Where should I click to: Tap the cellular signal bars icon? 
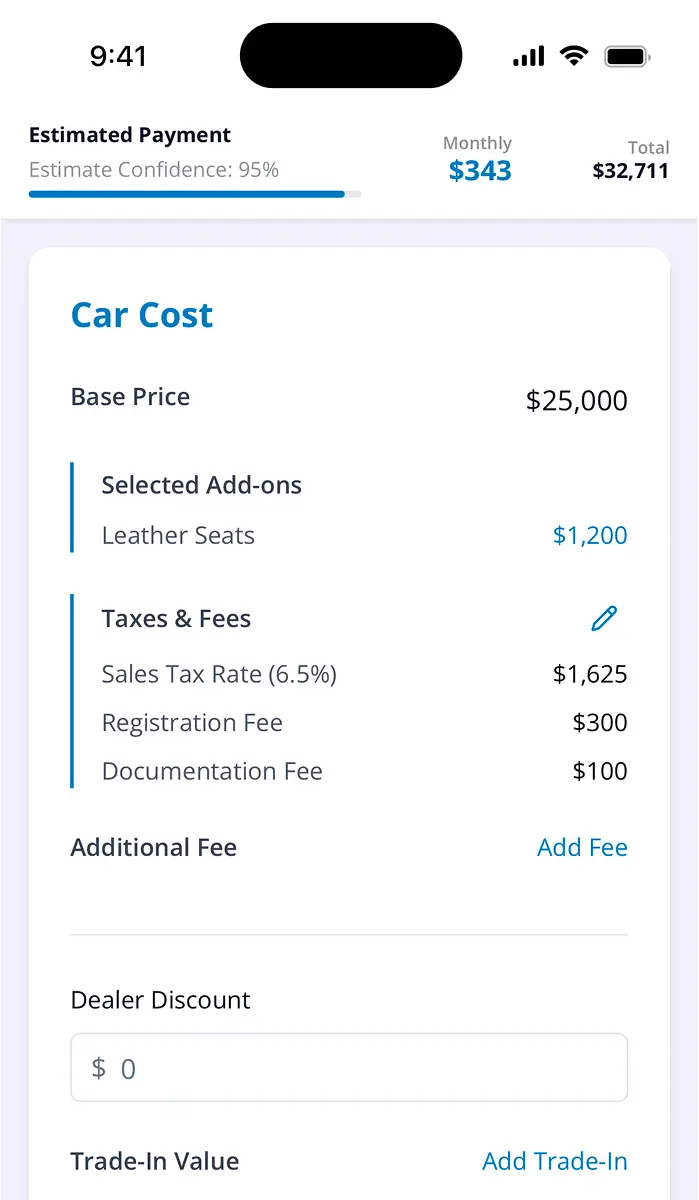pyautogui.click(x=529, y=57)
